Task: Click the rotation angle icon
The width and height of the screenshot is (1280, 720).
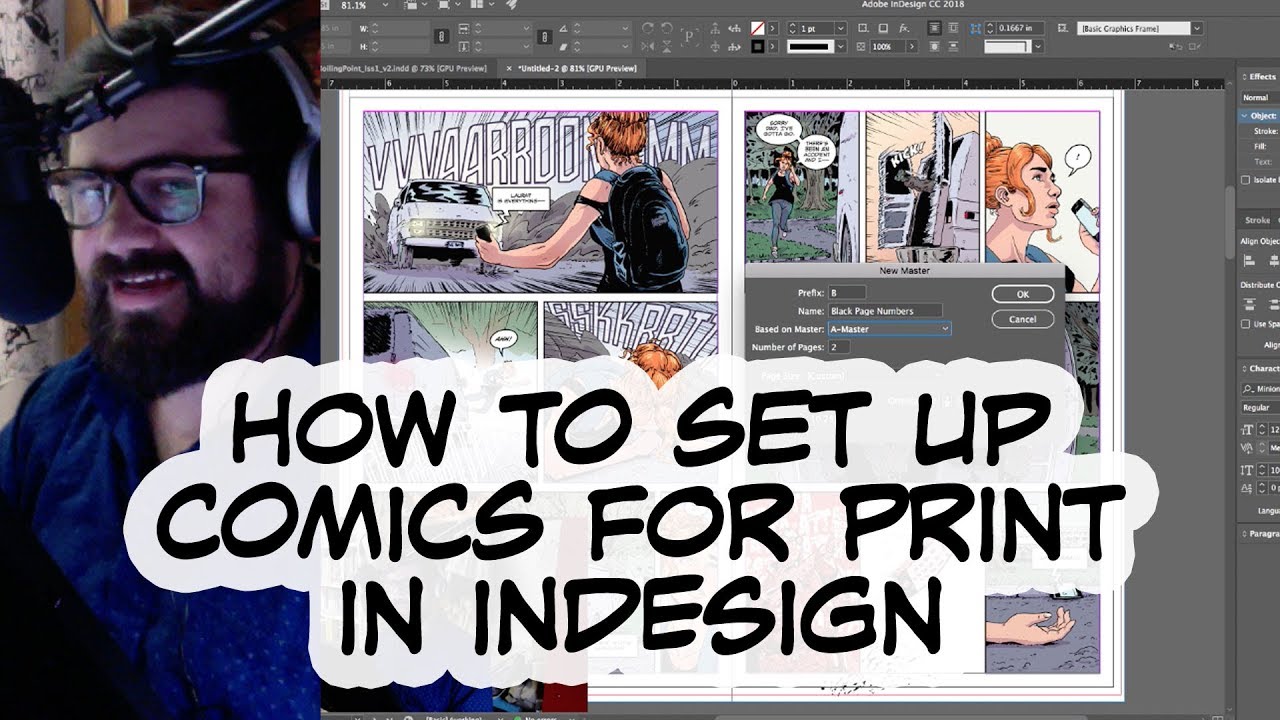Action: pyautogui.click(x=564, y=28)
